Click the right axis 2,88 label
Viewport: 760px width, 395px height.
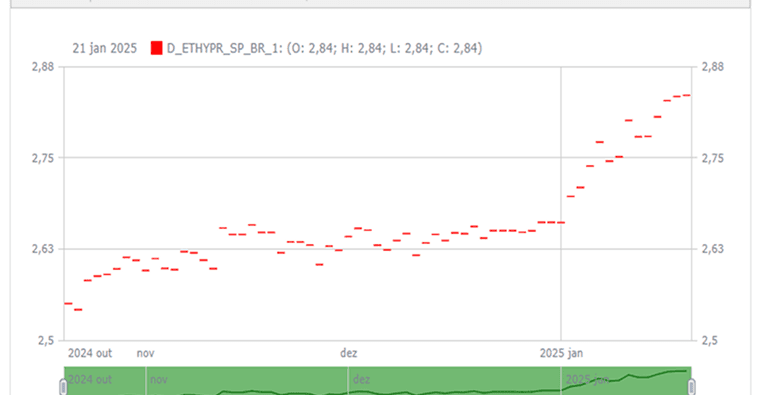[712, 67]
